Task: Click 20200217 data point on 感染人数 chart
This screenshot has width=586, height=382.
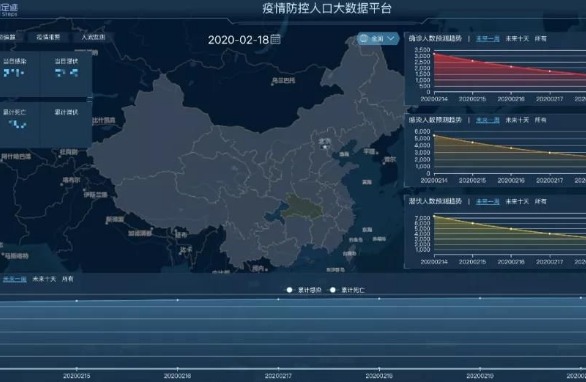Action: pos(549,153)
